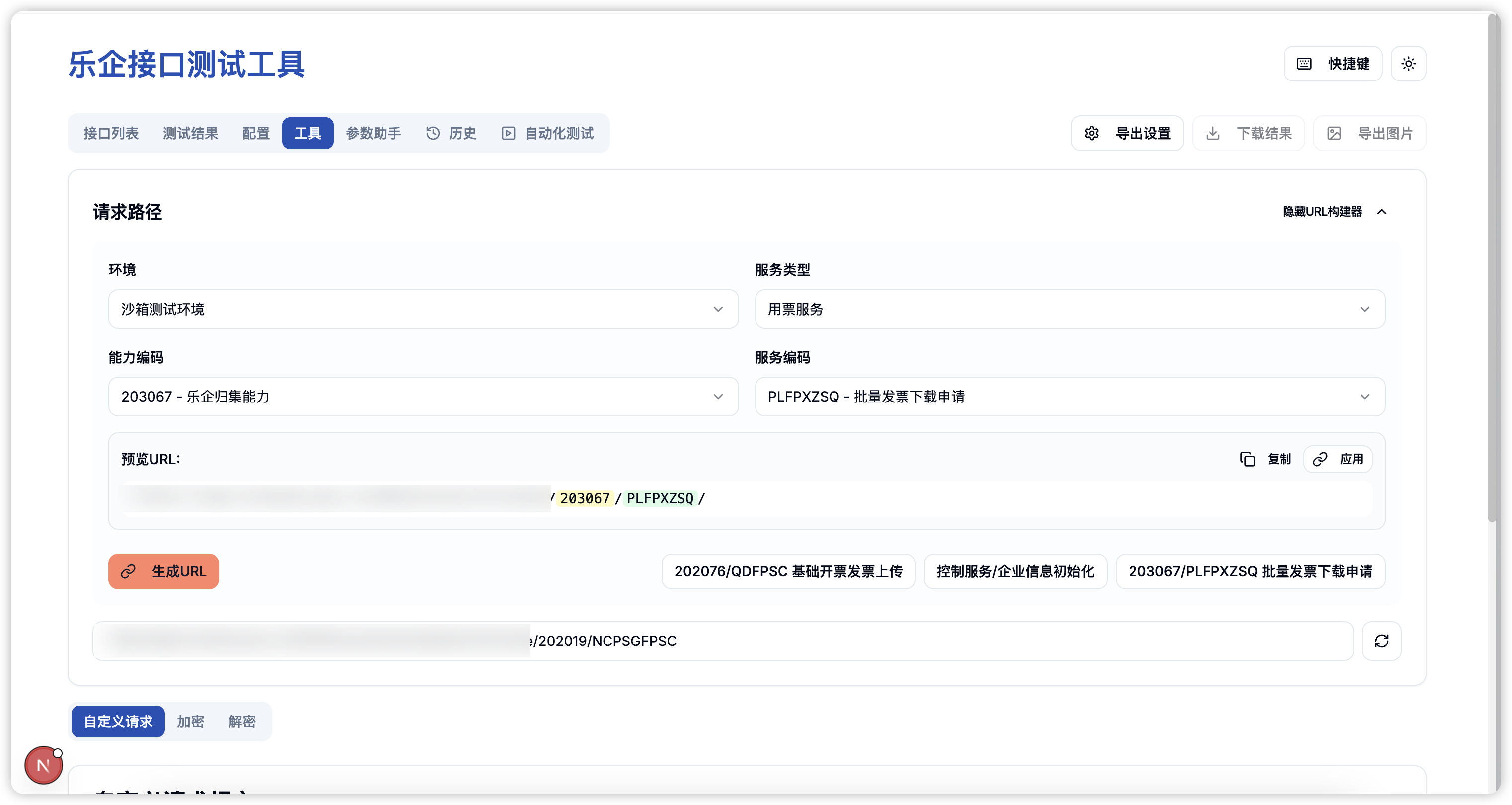Image resolution: width=1512 pixels, height=805 pixels.
Task: Switch to the 历史 tab
Action: (x=451, y=133)
